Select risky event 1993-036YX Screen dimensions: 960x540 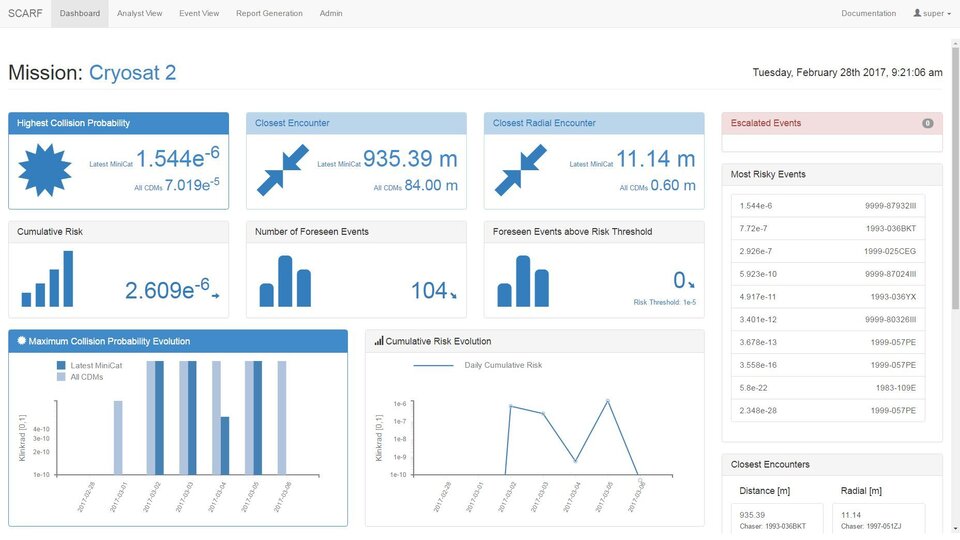coord(828,297)
